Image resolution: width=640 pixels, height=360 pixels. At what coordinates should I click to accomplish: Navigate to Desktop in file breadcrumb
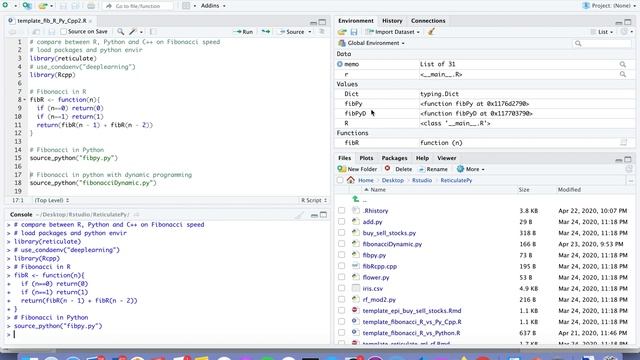[392, 180]
